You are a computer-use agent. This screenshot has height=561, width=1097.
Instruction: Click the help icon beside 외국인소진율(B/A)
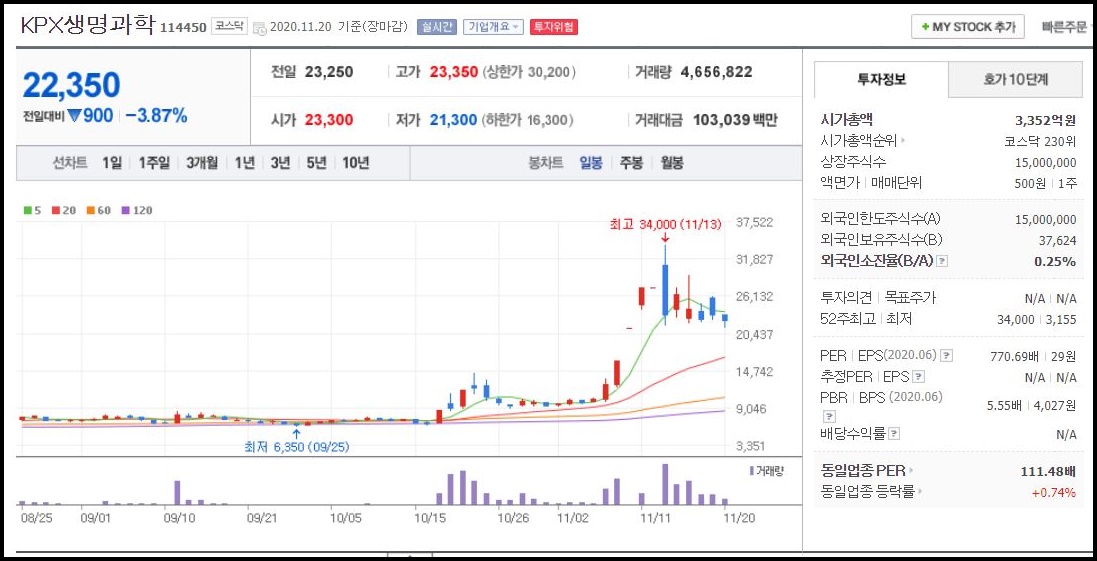pyautogui.click(x=942, y=261)
